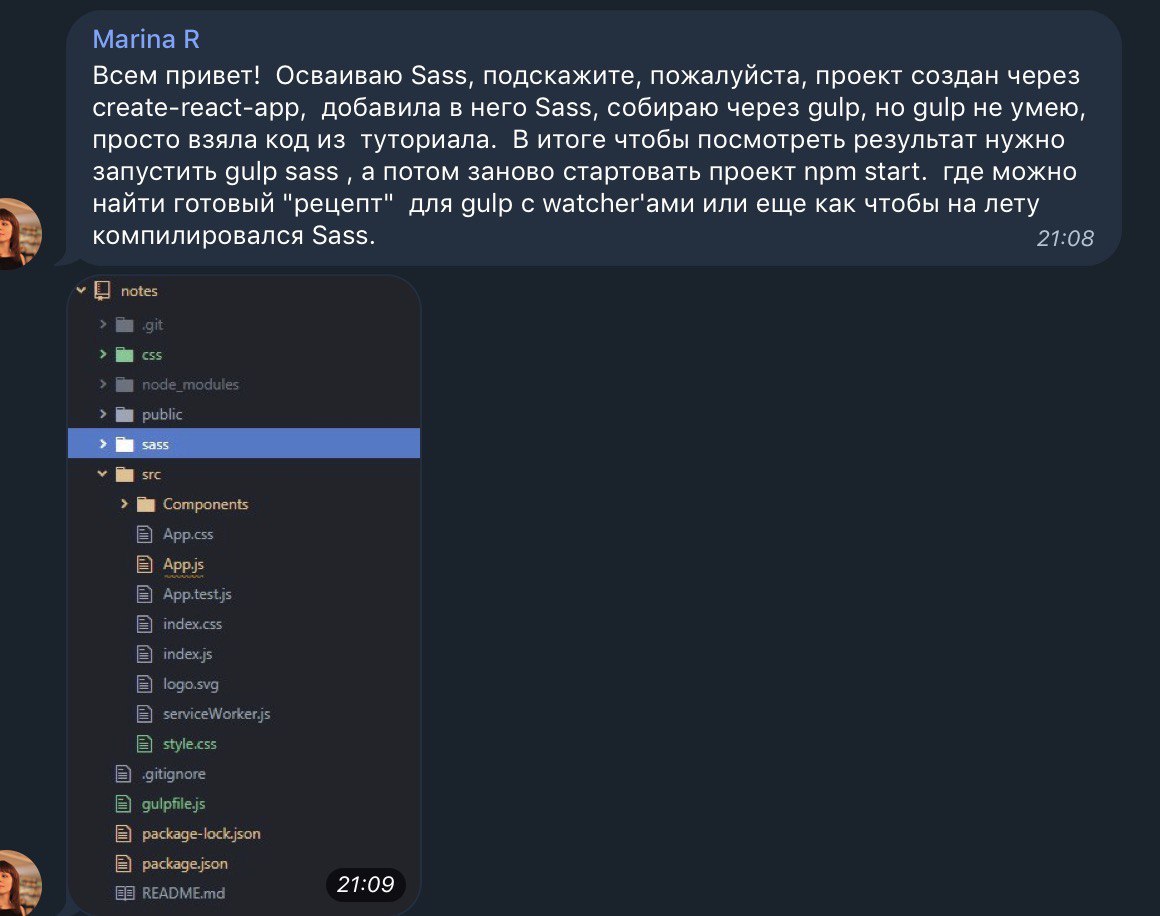Expand the Components folder chevron

[x=124, y=504]
